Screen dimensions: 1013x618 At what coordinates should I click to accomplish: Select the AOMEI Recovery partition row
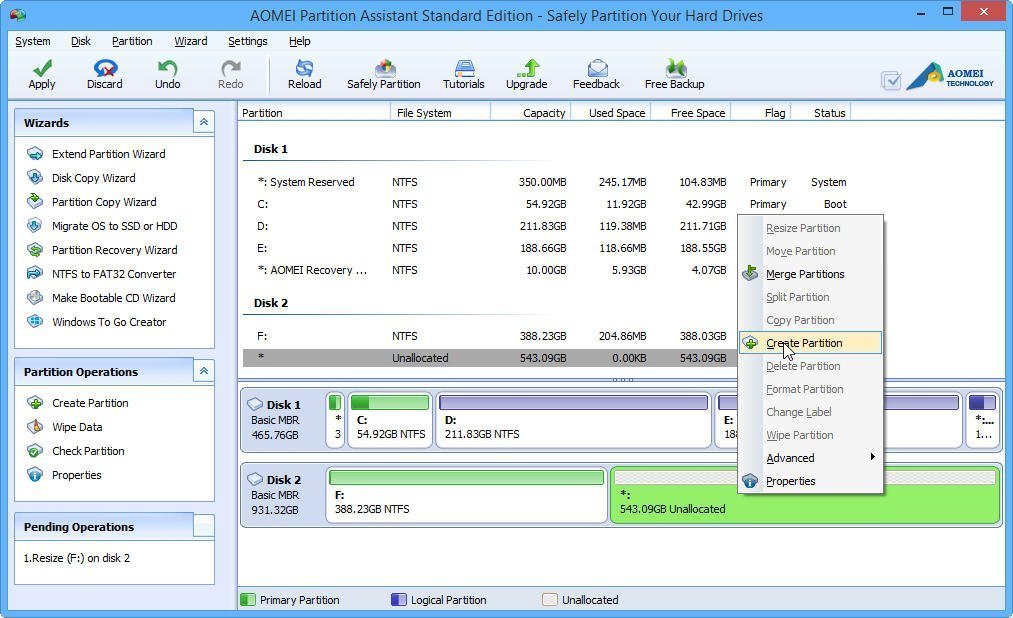(x=490, y=270)
